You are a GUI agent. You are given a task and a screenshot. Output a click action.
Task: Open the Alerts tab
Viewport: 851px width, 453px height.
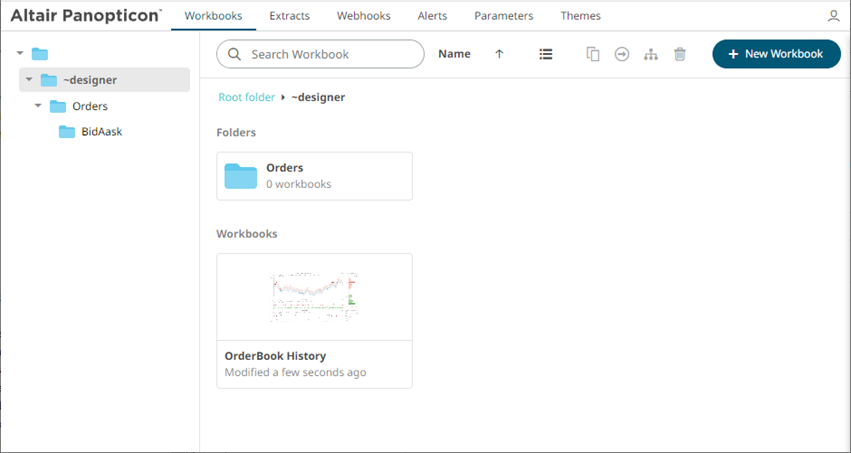click(x=432, y=16)
